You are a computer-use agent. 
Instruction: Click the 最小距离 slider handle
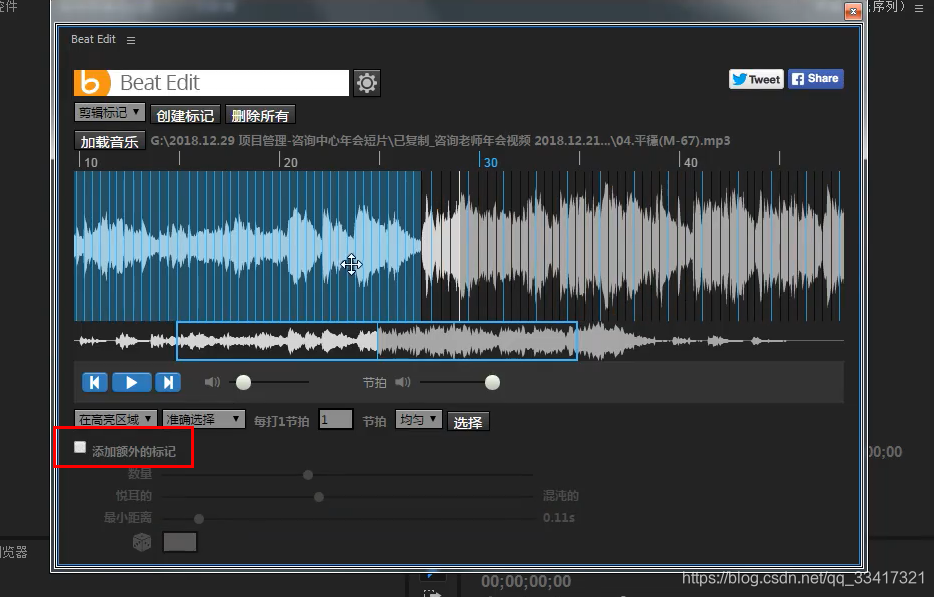pyautogui.click(x=199, y=519)
